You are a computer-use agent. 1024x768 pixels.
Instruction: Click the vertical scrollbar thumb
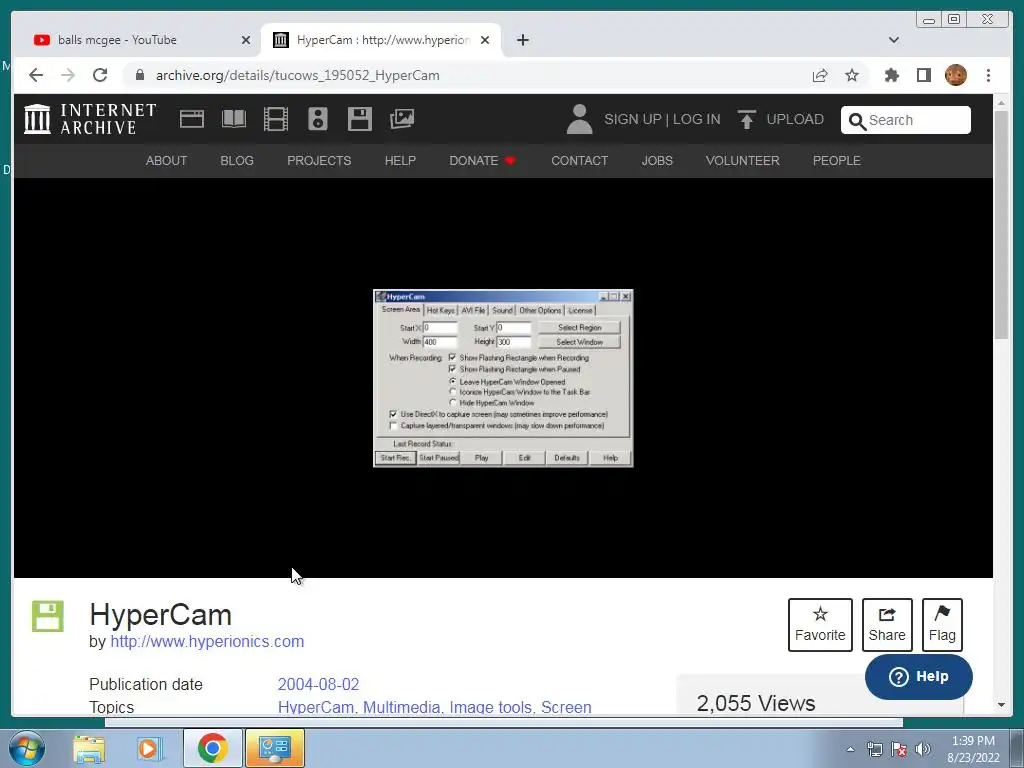pyautogui.click(x=1001, y=225)
